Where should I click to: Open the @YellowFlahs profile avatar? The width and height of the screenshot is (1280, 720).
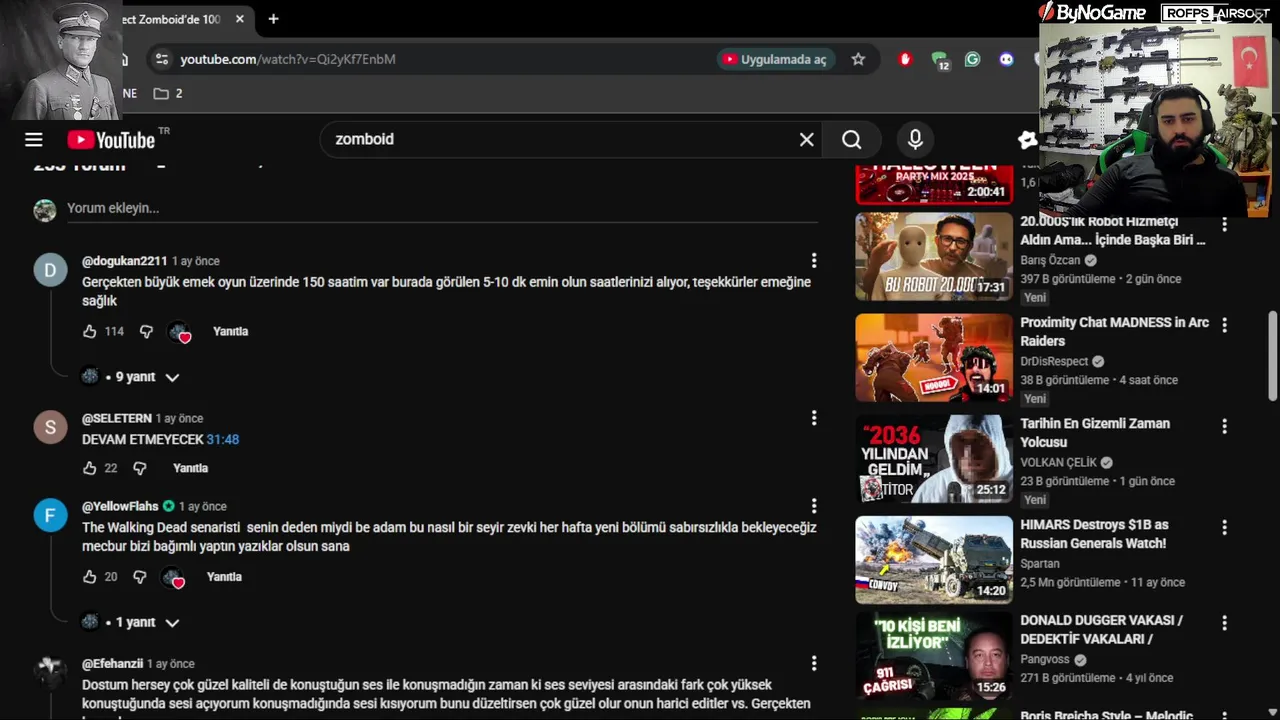click(50, 516)
